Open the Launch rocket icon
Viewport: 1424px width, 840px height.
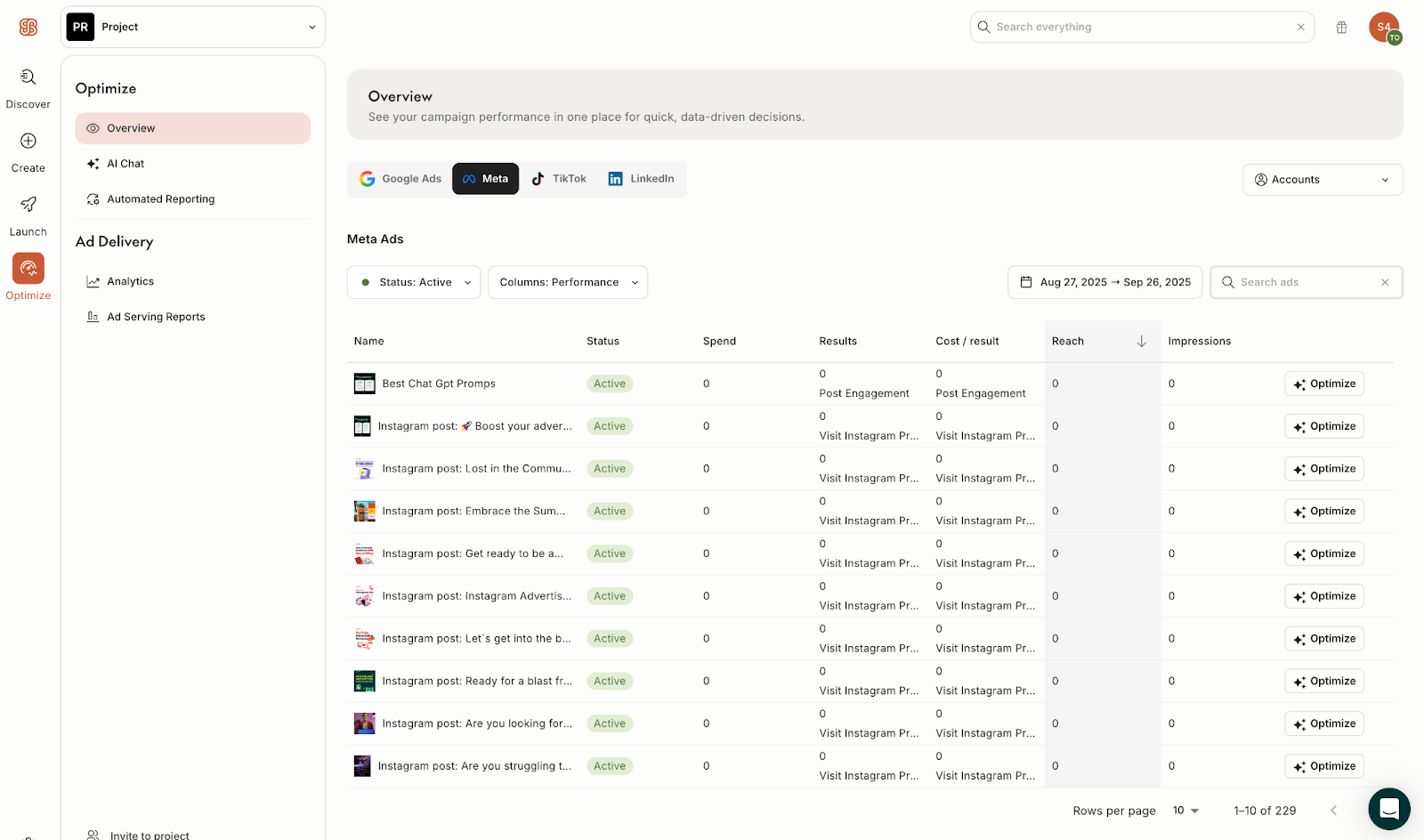click(x=28, y=206)
